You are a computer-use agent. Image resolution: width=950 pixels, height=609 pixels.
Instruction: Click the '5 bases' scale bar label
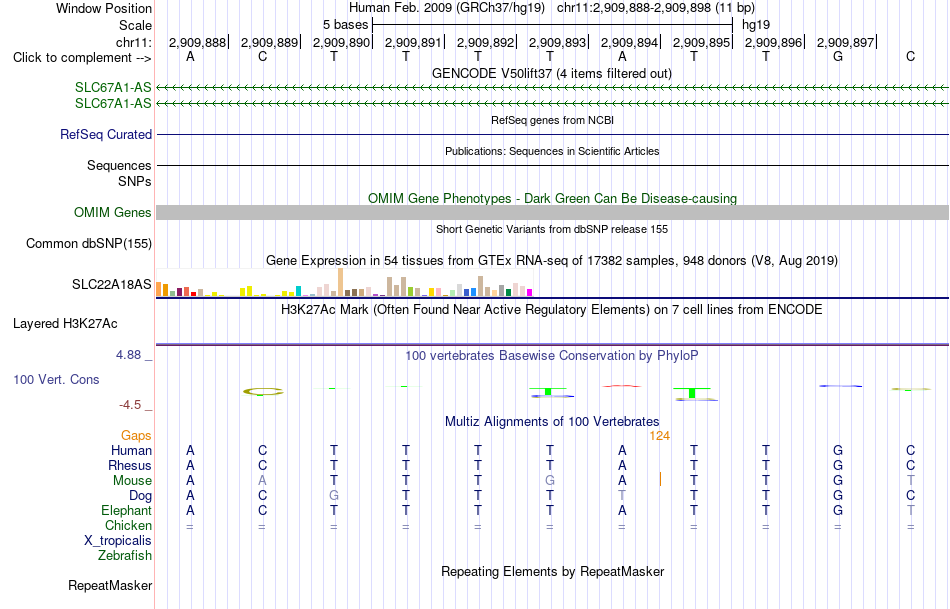345,25
